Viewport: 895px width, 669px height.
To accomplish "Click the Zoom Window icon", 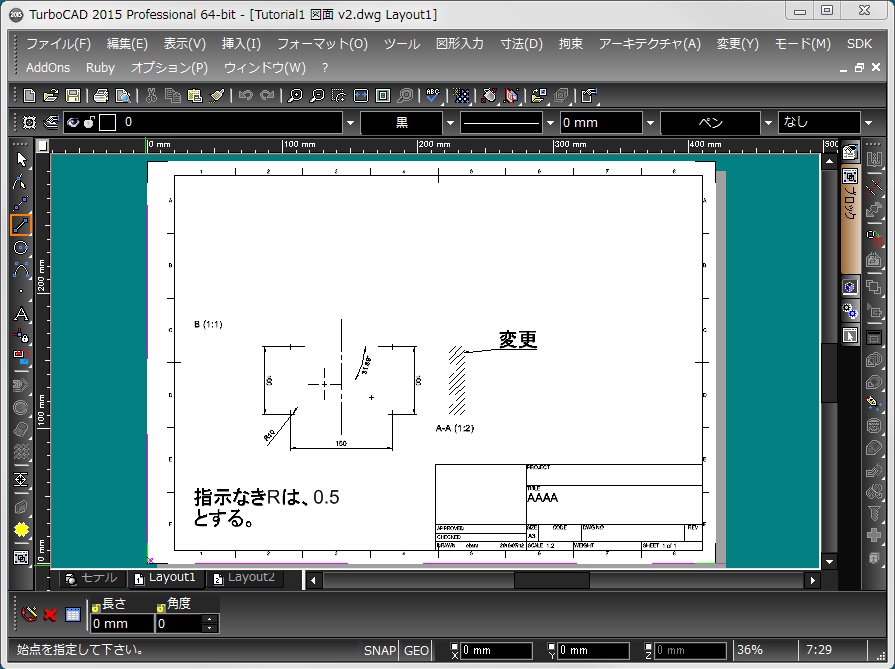I will (x=339, y=96).
